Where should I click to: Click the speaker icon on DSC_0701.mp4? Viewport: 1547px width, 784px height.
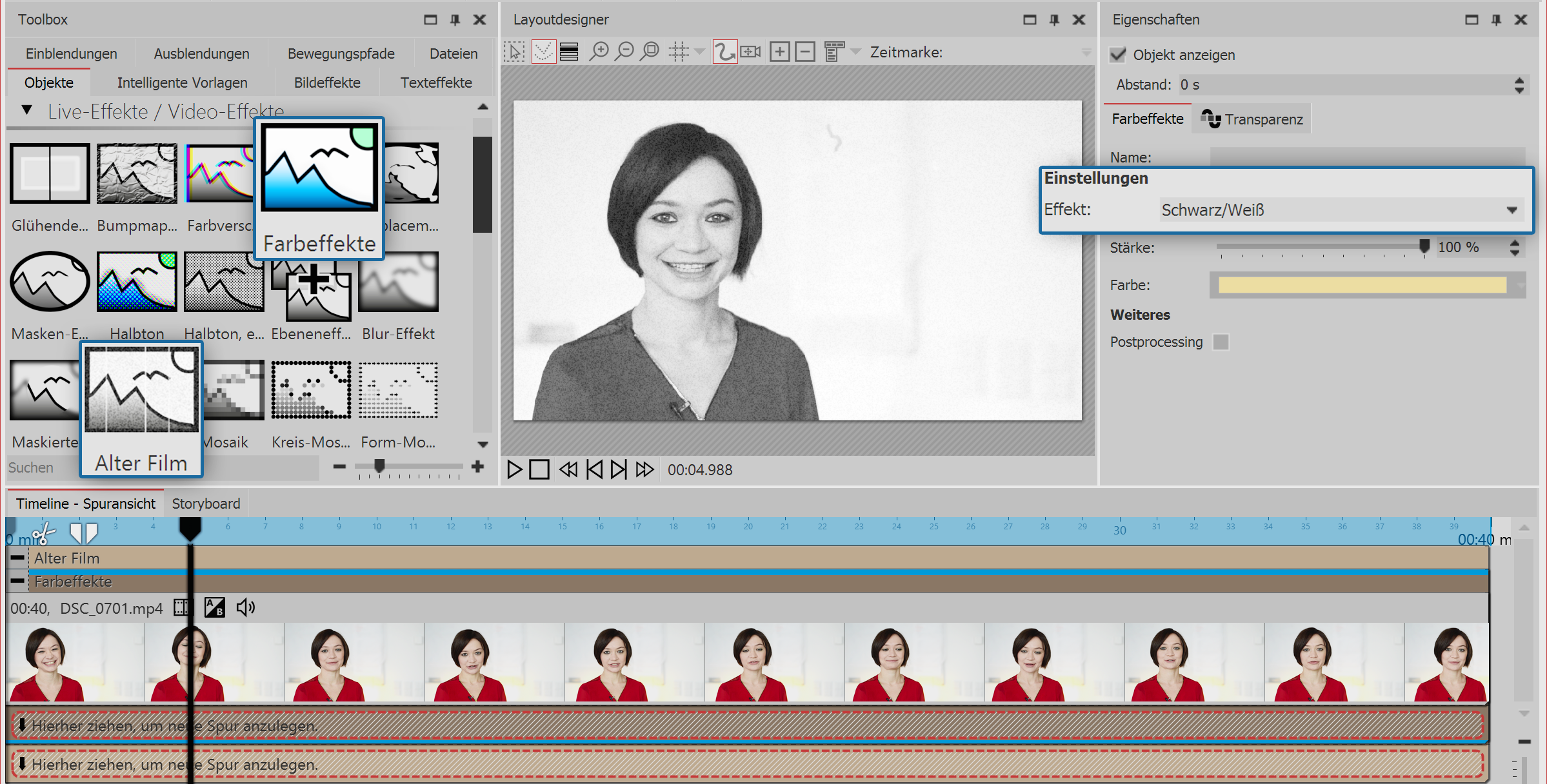tap(245, 607)
